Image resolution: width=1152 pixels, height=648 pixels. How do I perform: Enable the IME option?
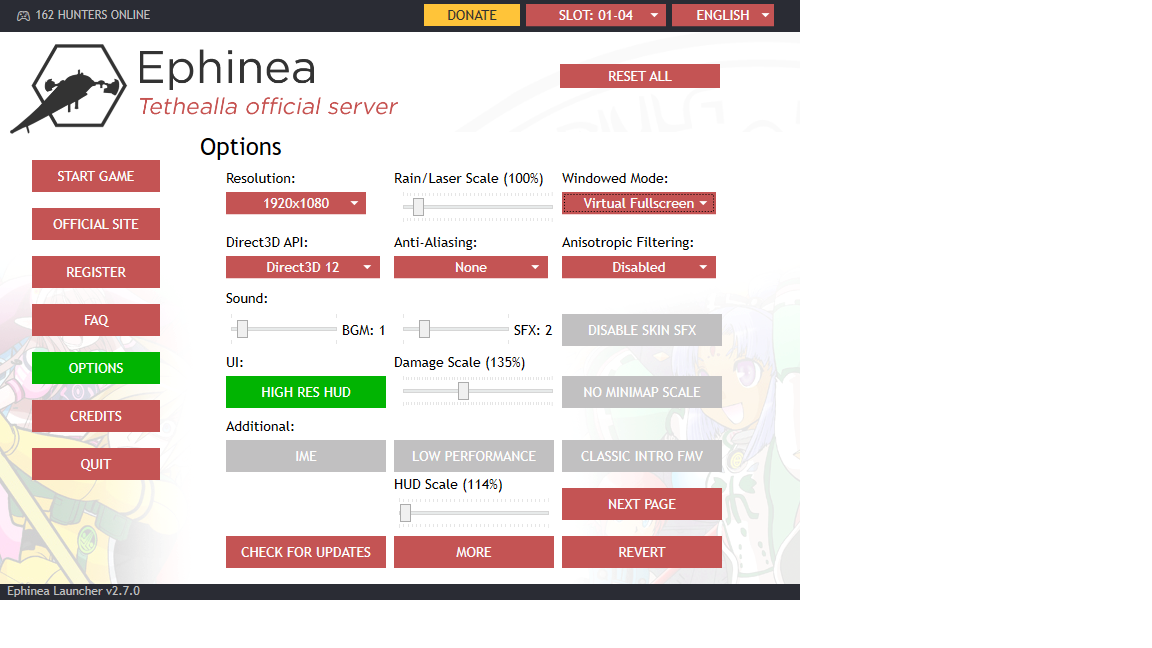[306, 456]
